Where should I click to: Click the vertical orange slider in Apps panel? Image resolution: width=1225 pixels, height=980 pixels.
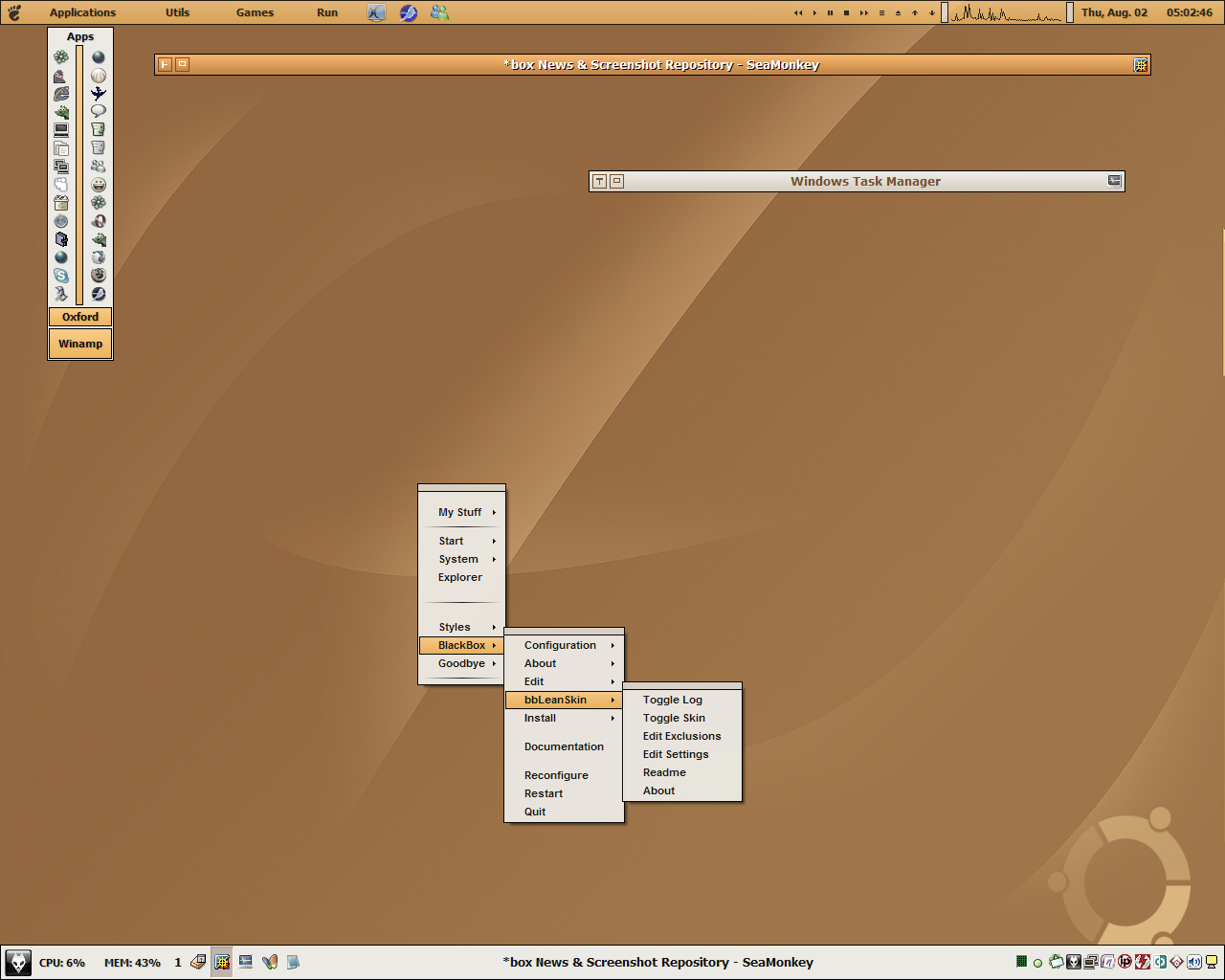pos(79,174)
